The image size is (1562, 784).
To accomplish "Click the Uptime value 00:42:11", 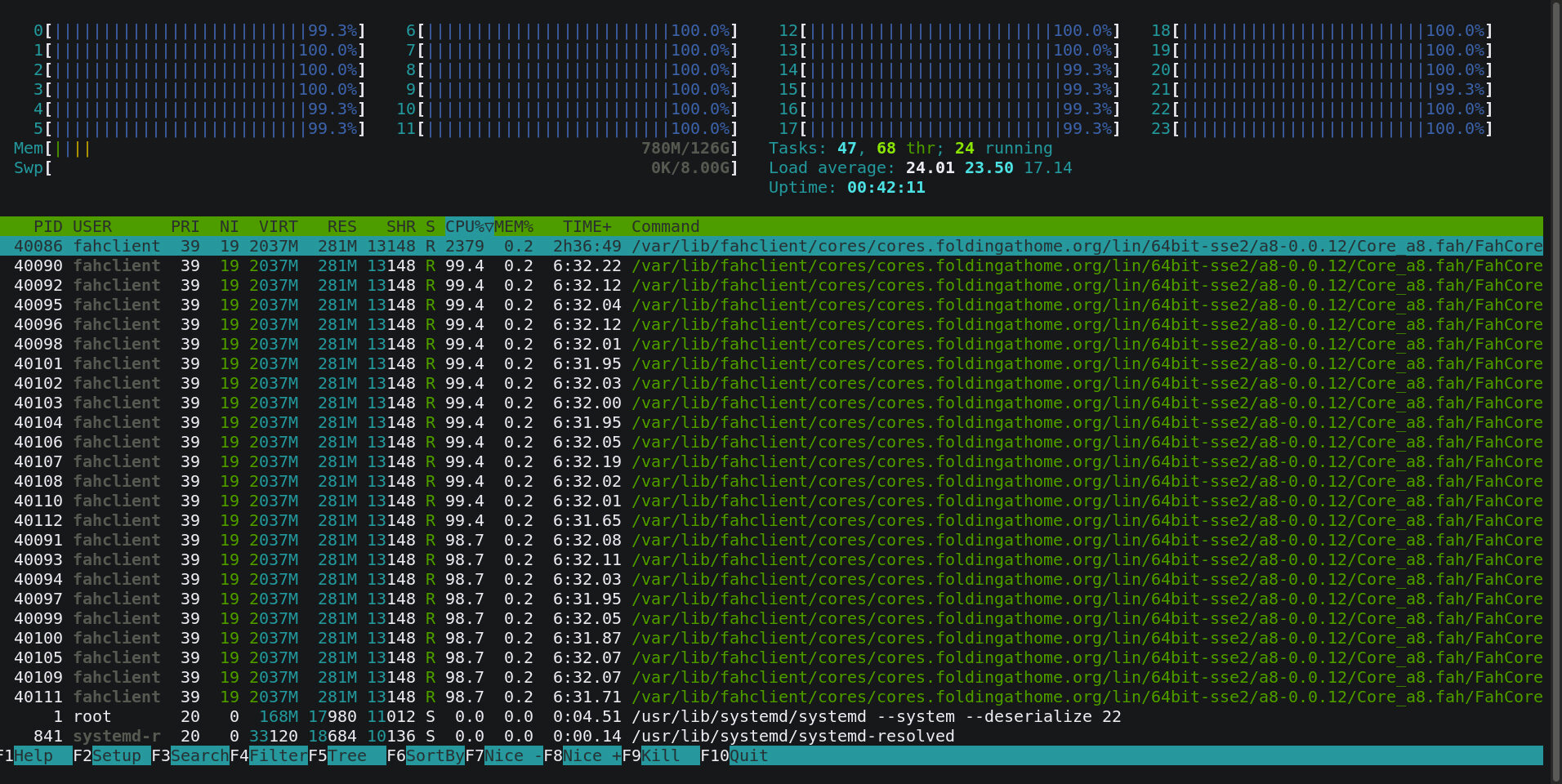I will [886, 187].
